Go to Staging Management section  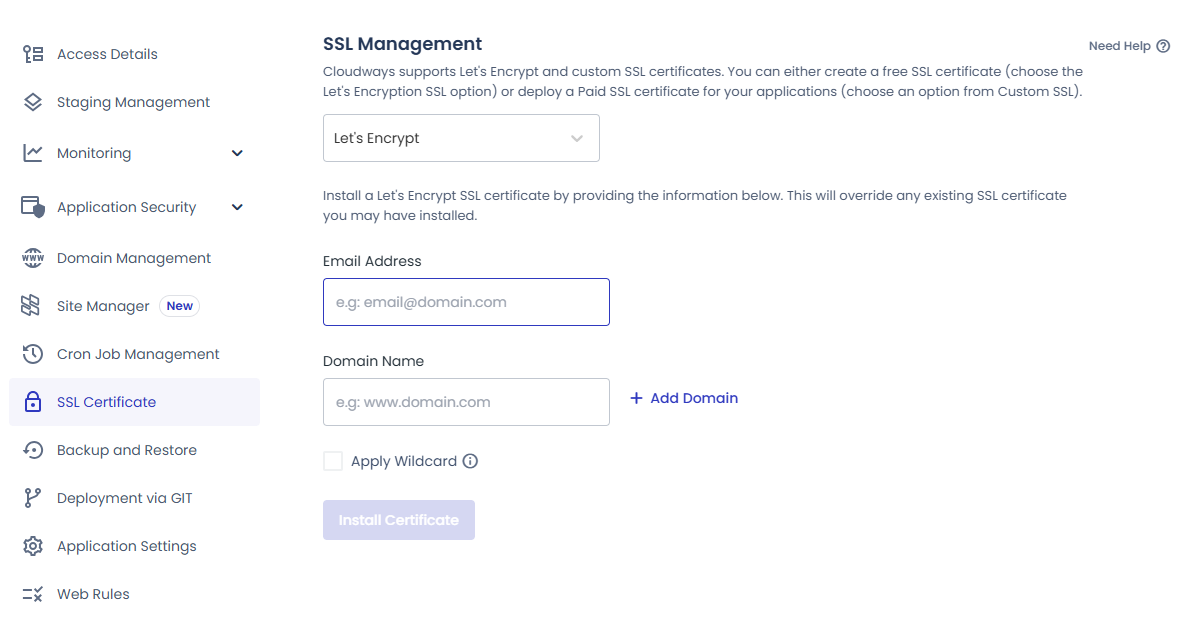(133, 102)
